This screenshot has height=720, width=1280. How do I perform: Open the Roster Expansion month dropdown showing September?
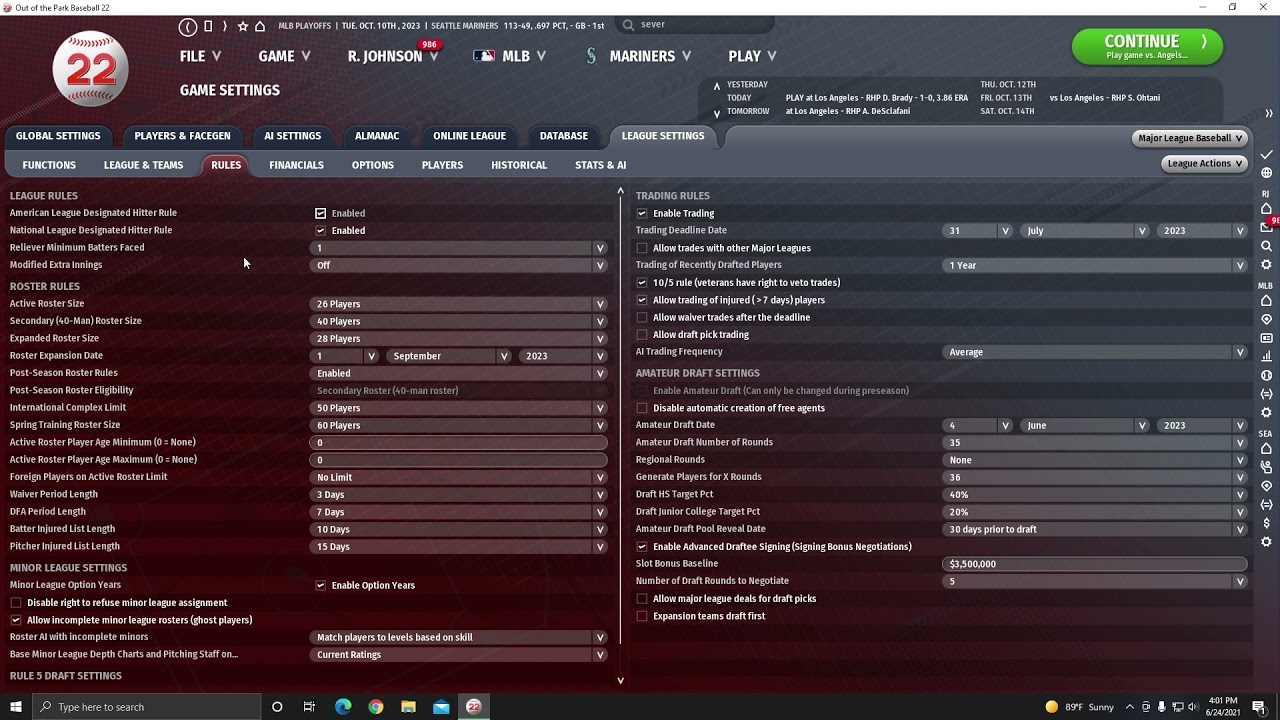pos(449,356)
